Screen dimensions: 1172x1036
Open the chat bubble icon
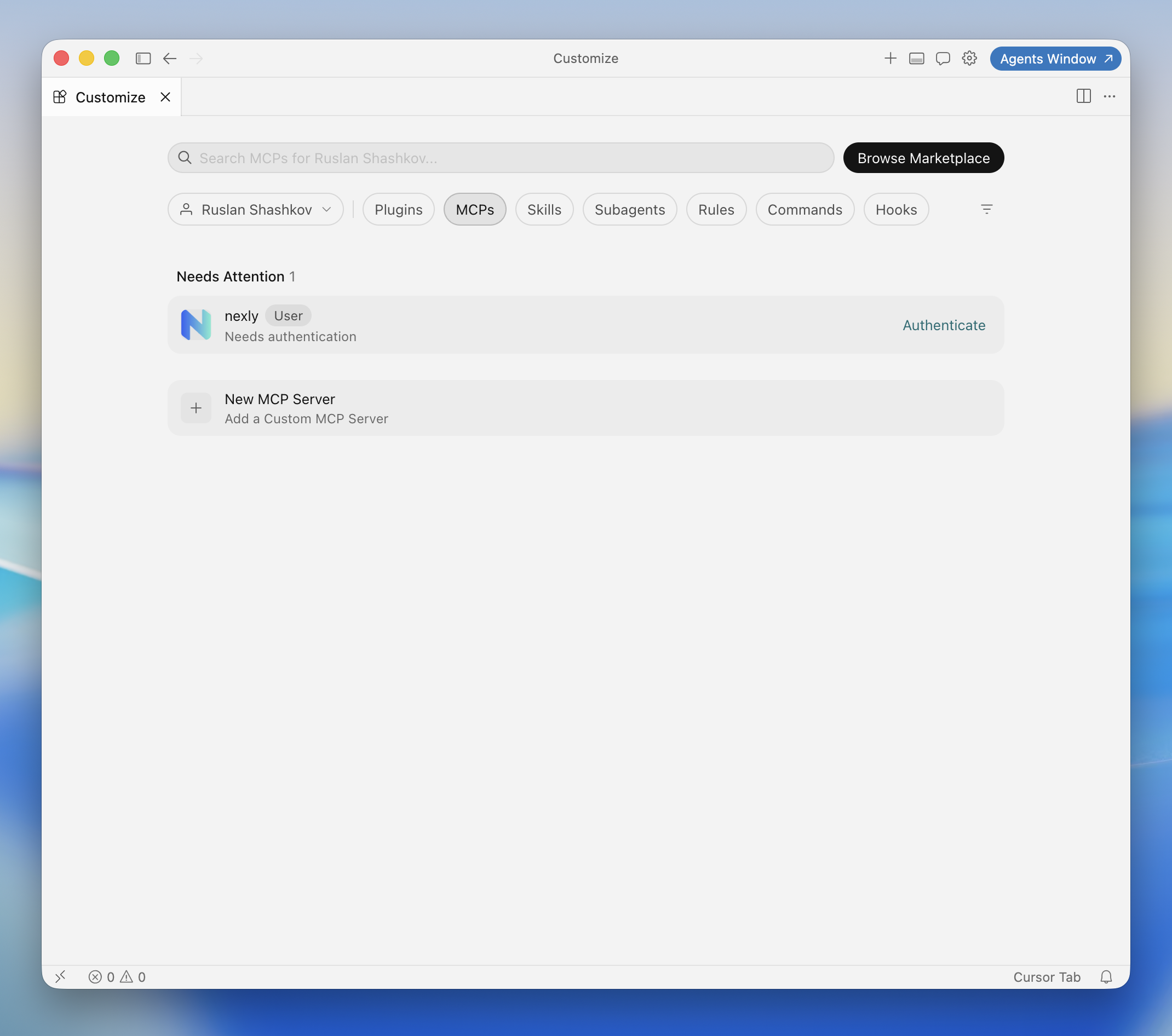coord(943,59)
